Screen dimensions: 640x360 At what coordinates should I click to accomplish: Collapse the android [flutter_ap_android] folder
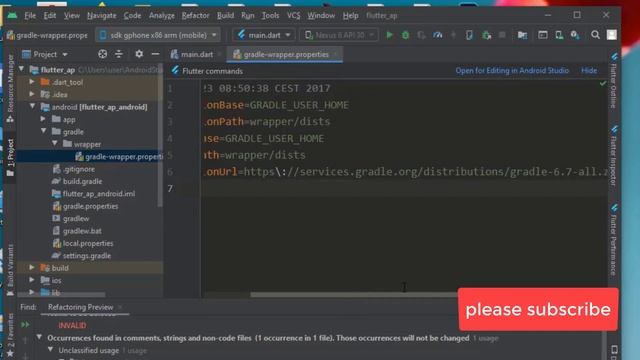click(32, 107)
